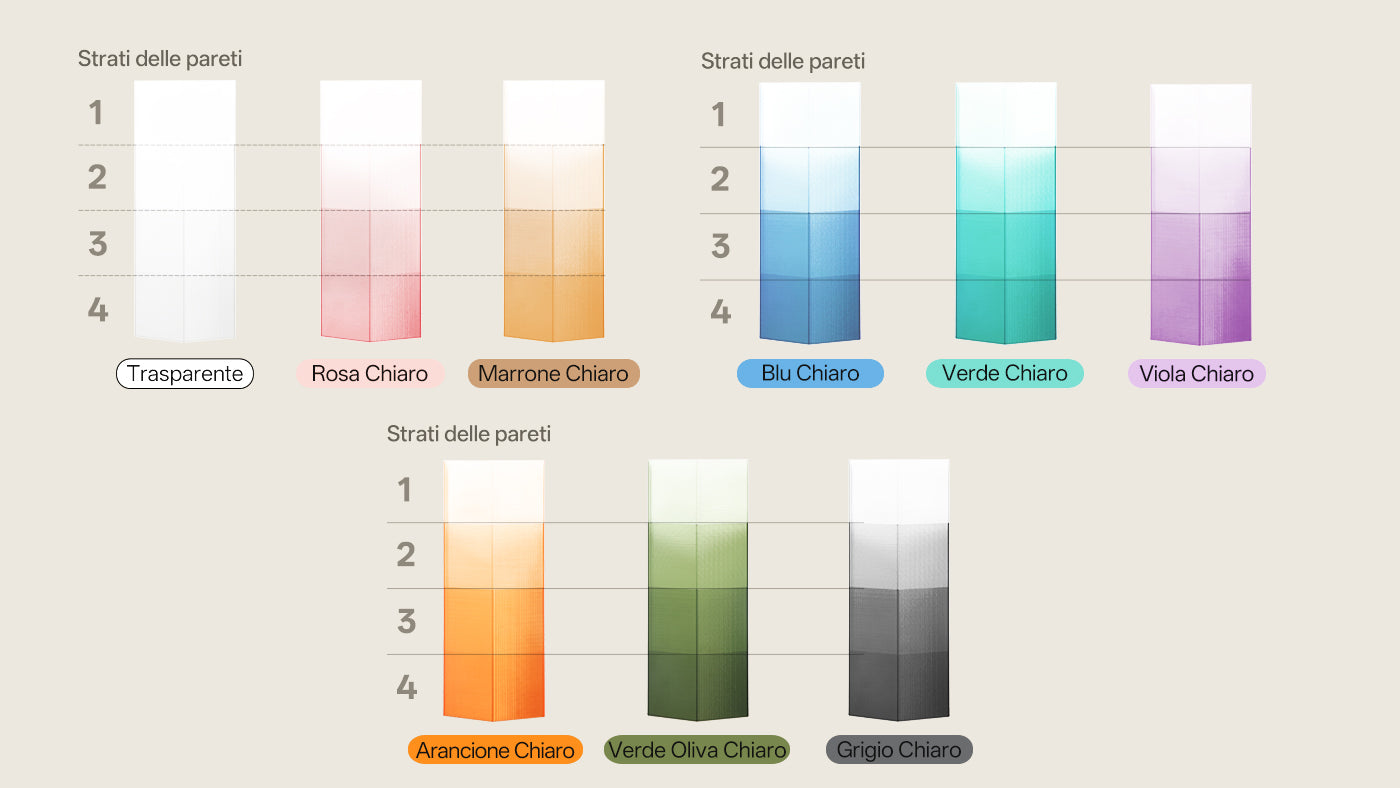Click the pink sample column
The width and height of the screenshot is (1400, 788).
pos(370,211)
